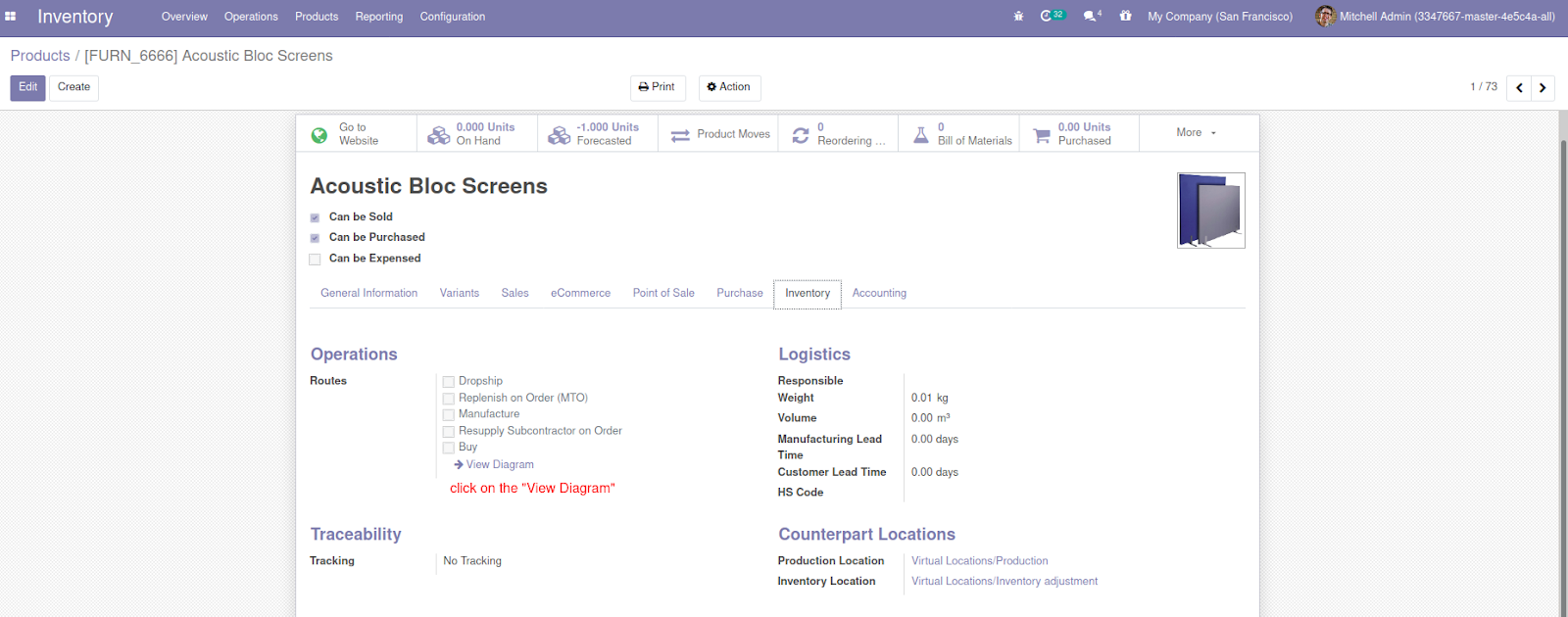The width and height of the screenshot is (1568, 617).
Task: Switch to Accounting tab
Action: (x=879, y=294)
